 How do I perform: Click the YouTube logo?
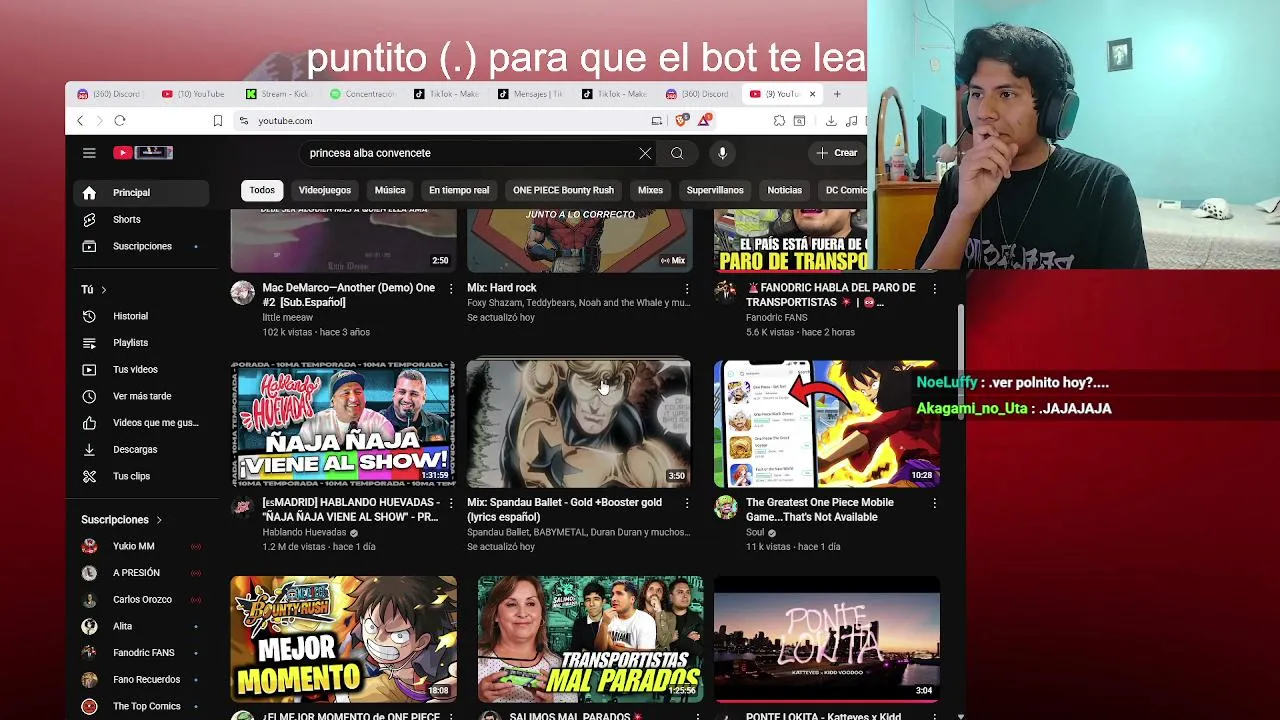pos(143,153)
